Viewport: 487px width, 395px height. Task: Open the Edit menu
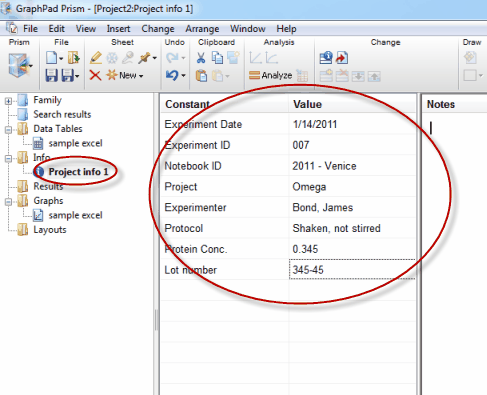[x=56, y=29]
